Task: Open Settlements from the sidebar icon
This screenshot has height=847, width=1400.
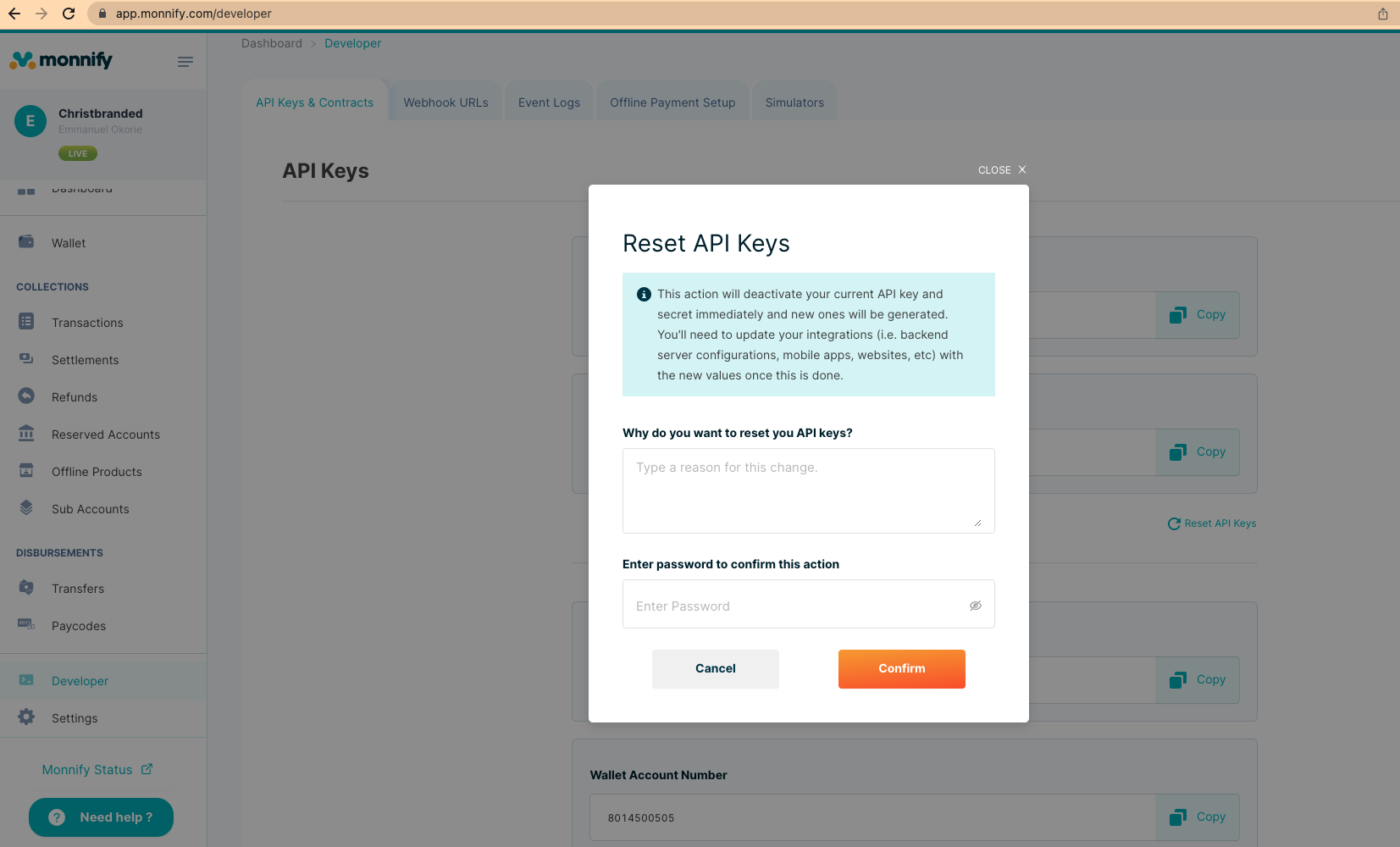Action: tap(26, 359)
